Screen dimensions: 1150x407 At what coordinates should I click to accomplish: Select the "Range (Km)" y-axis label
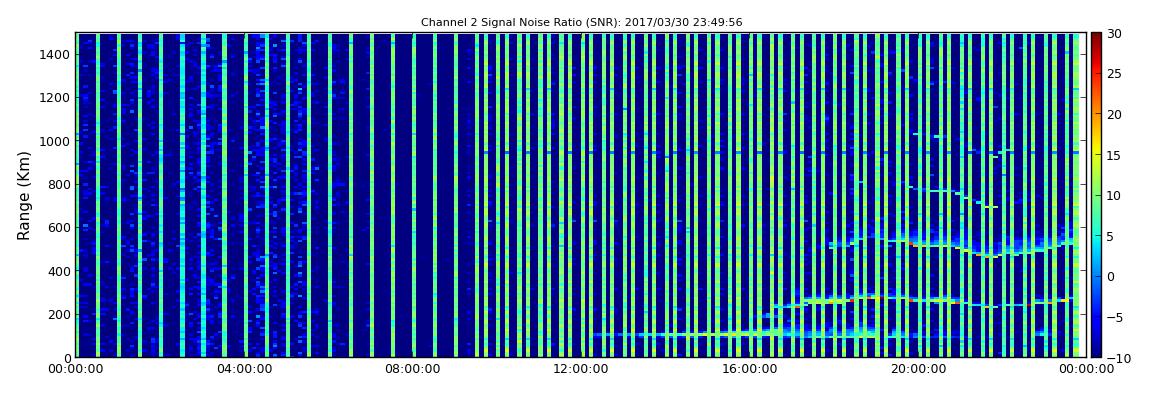23,196
